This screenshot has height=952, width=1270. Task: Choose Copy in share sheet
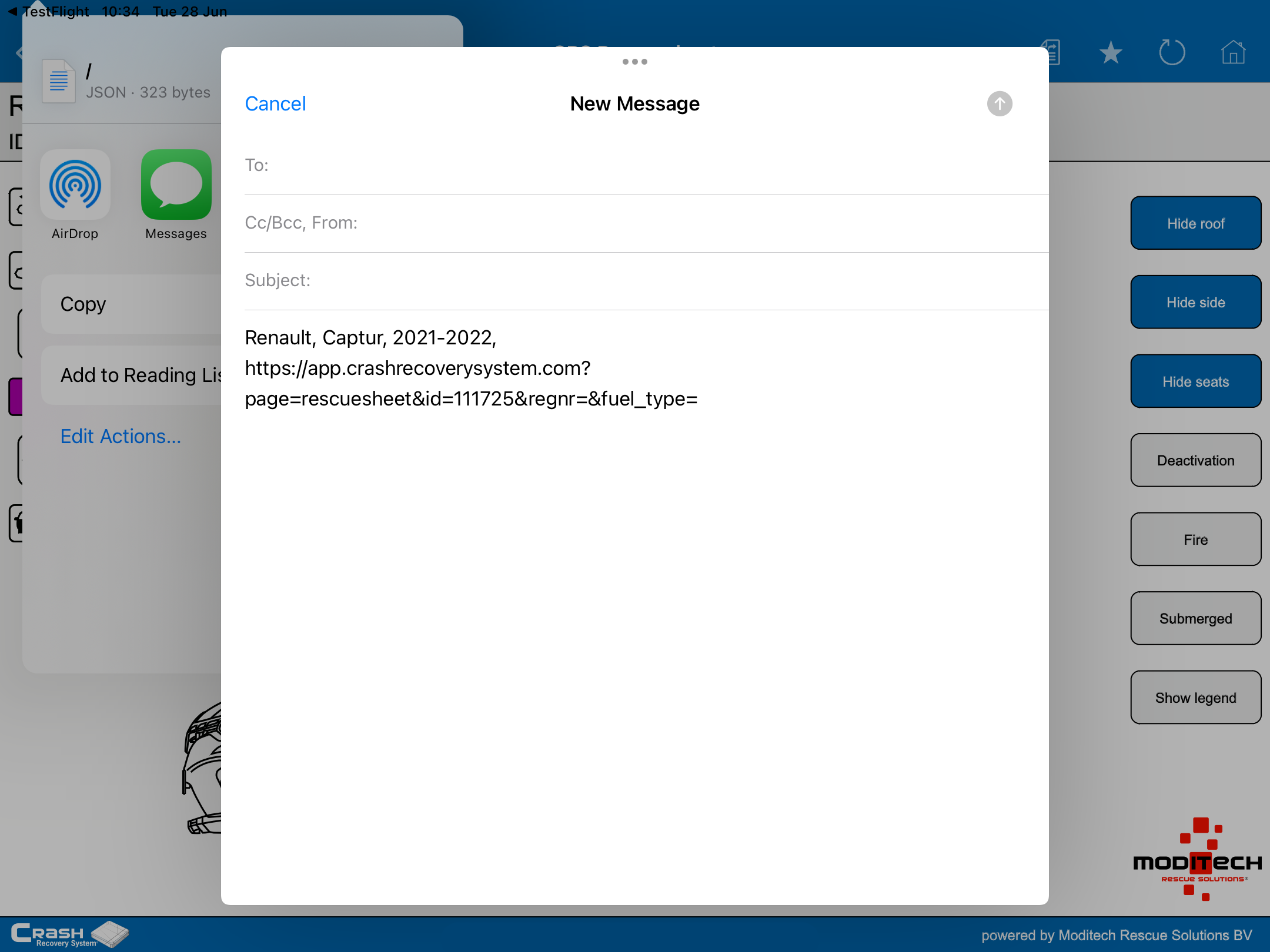pos(132,304)
